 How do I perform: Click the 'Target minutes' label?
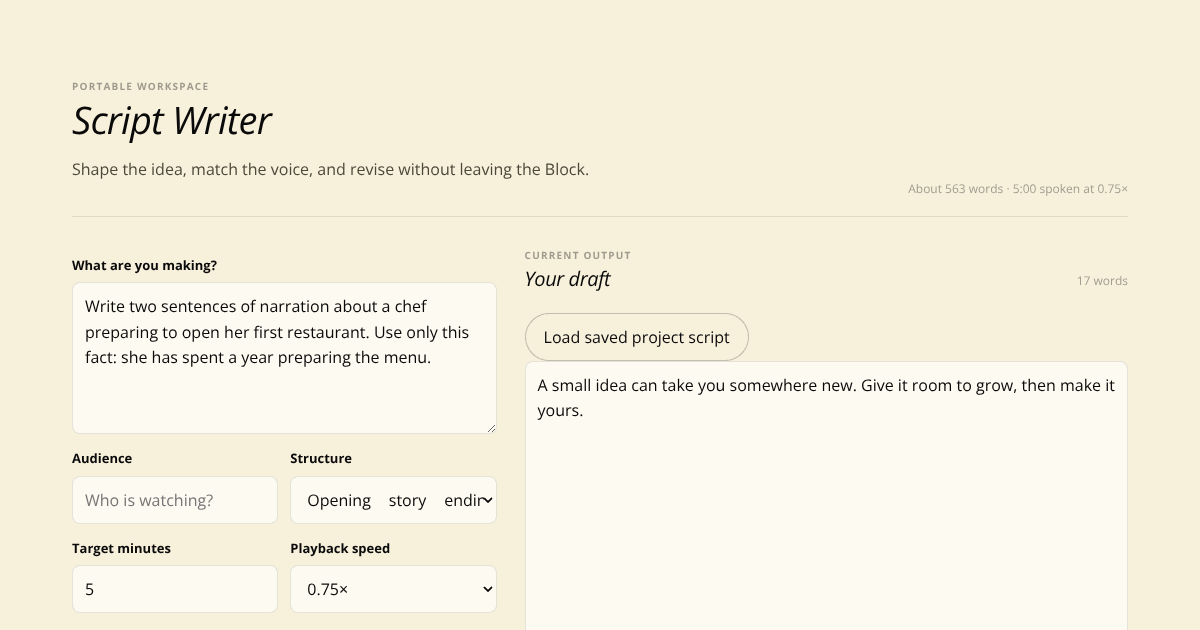point(121,548)
